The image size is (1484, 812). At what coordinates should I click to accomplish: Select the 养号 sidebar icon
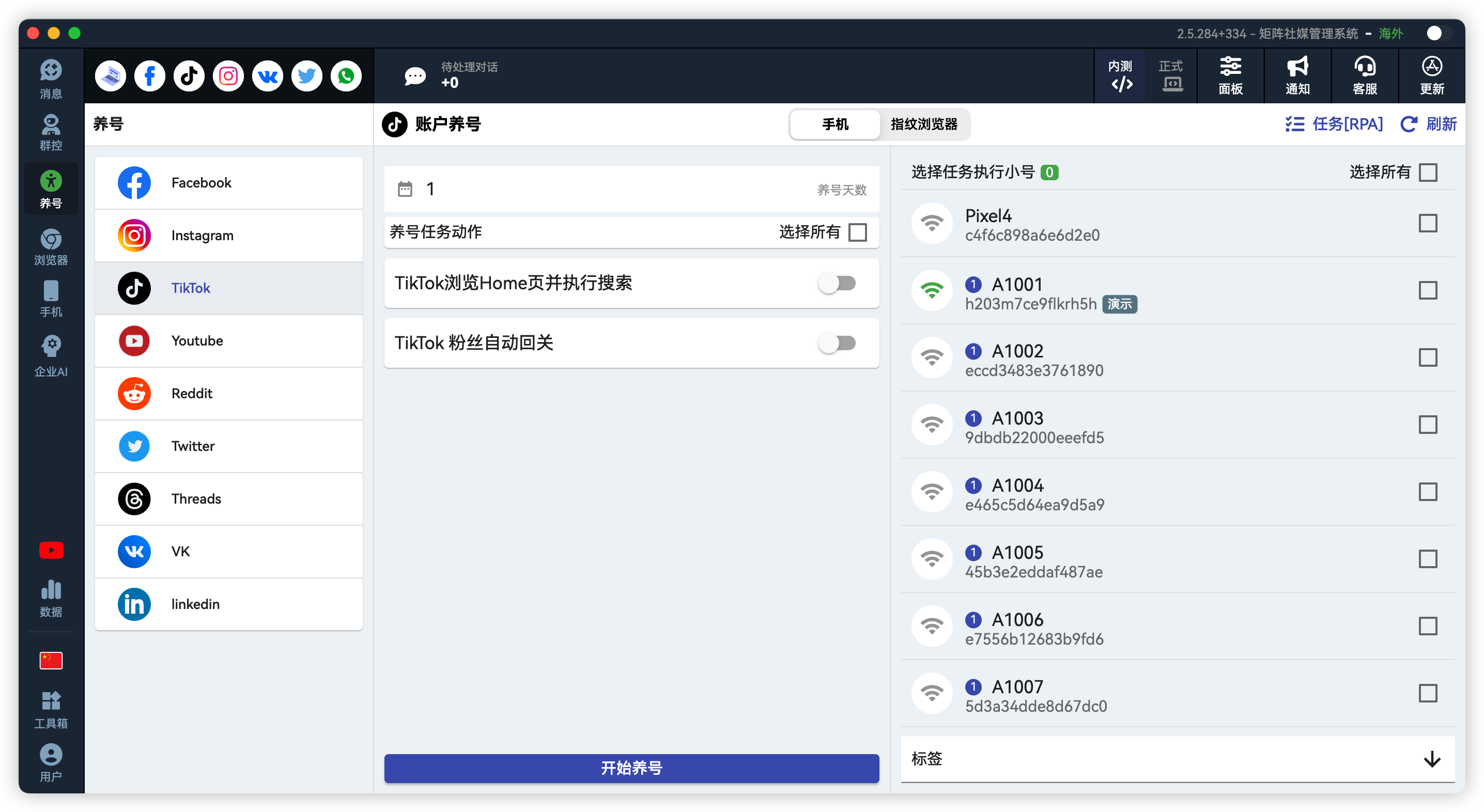click(x=51, y=189)
